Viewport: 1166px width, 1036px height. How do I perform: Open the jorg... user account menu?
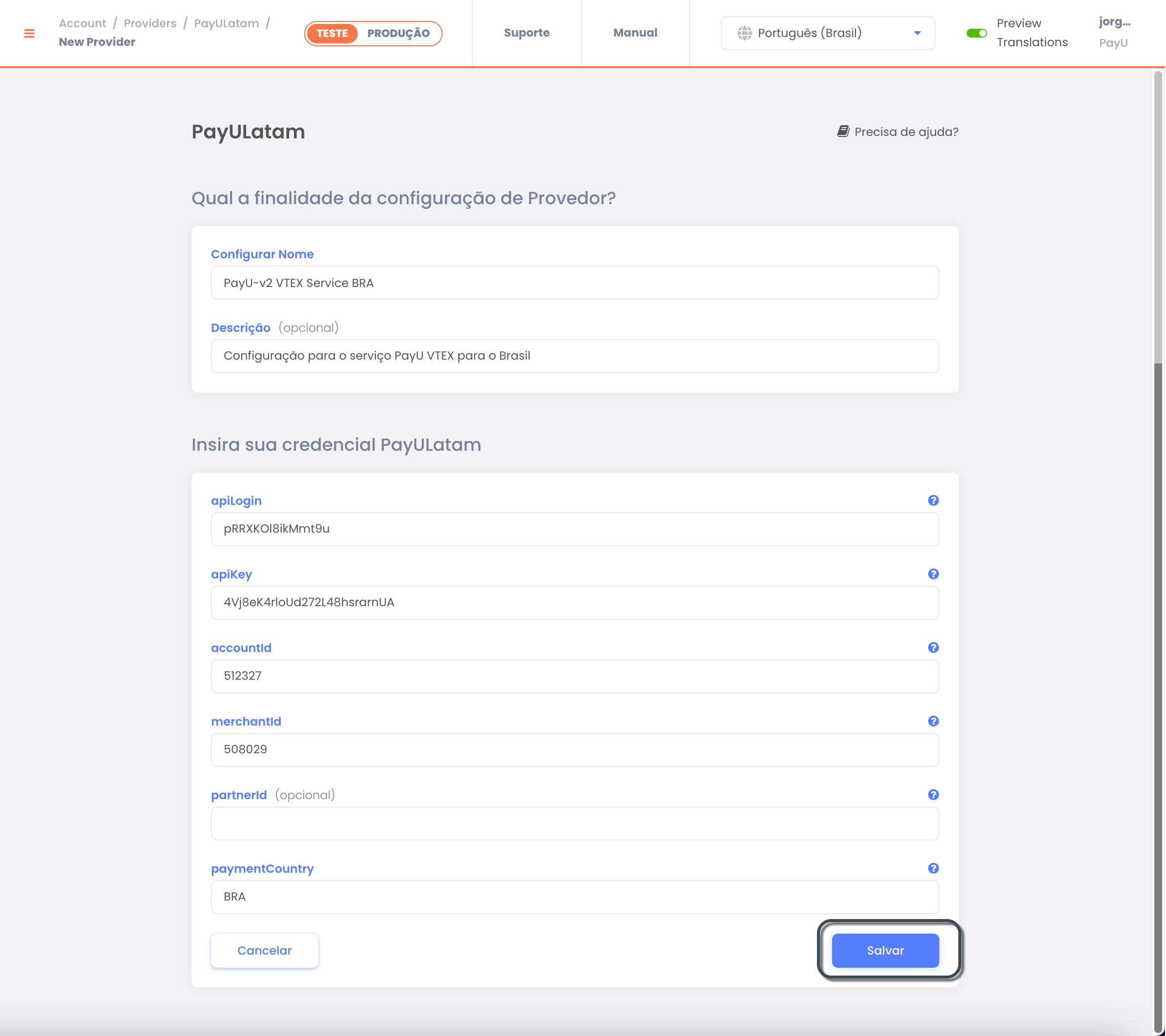[x=1114, y=32]
